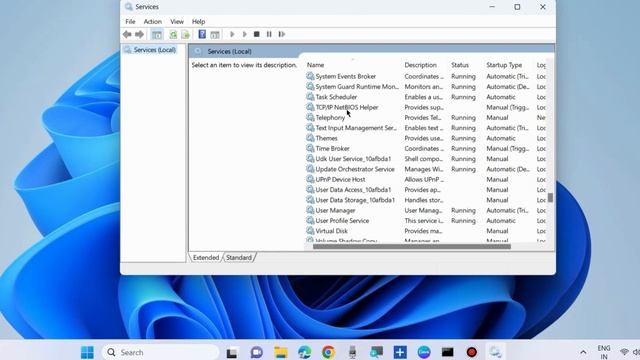Click the horizontal scrollbar thumb below the list
Image resolution: width=640 pixels, height=360 pixels.
point(412,246)
